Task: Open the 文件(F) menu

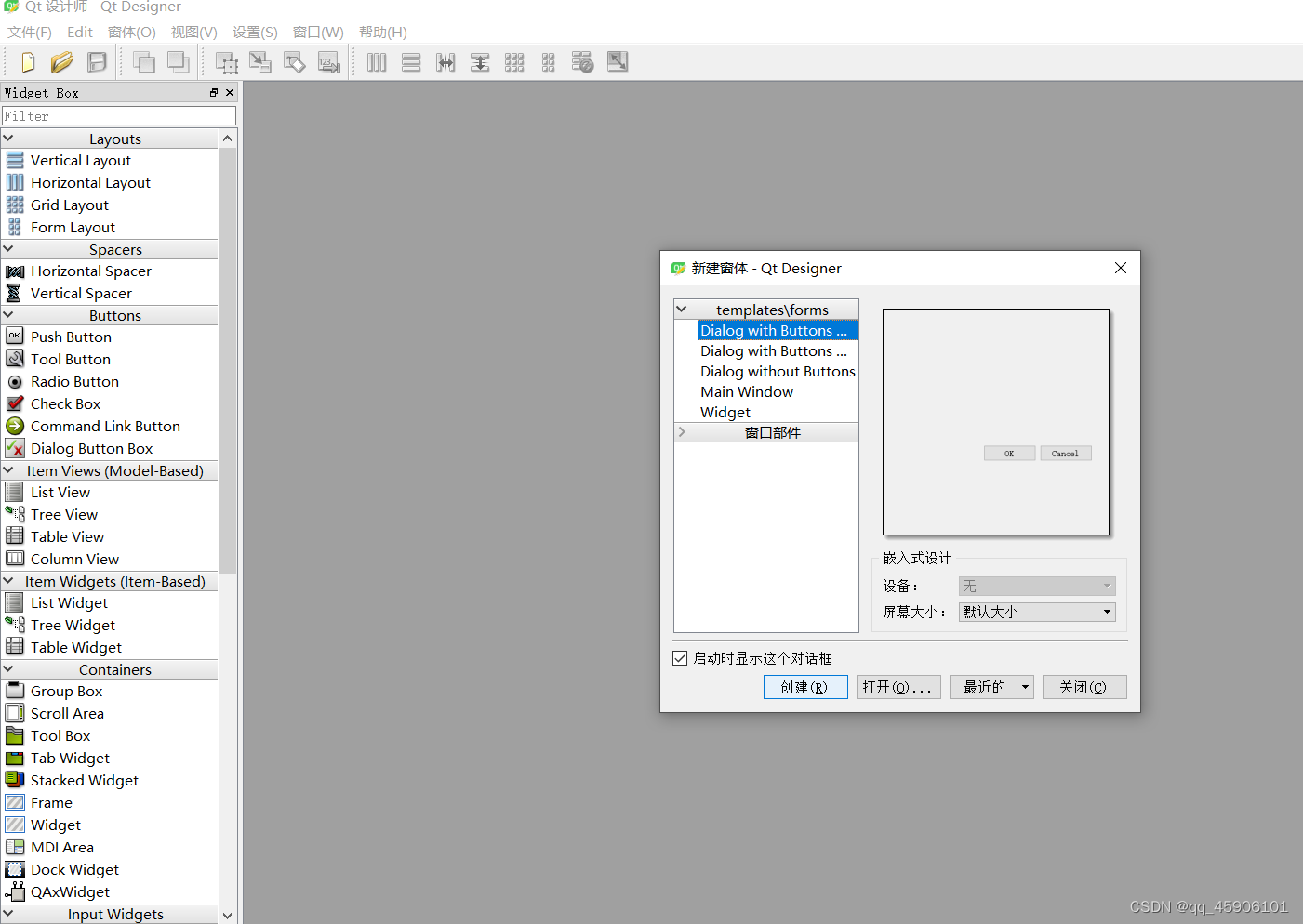Action: (x=30, y=33)
